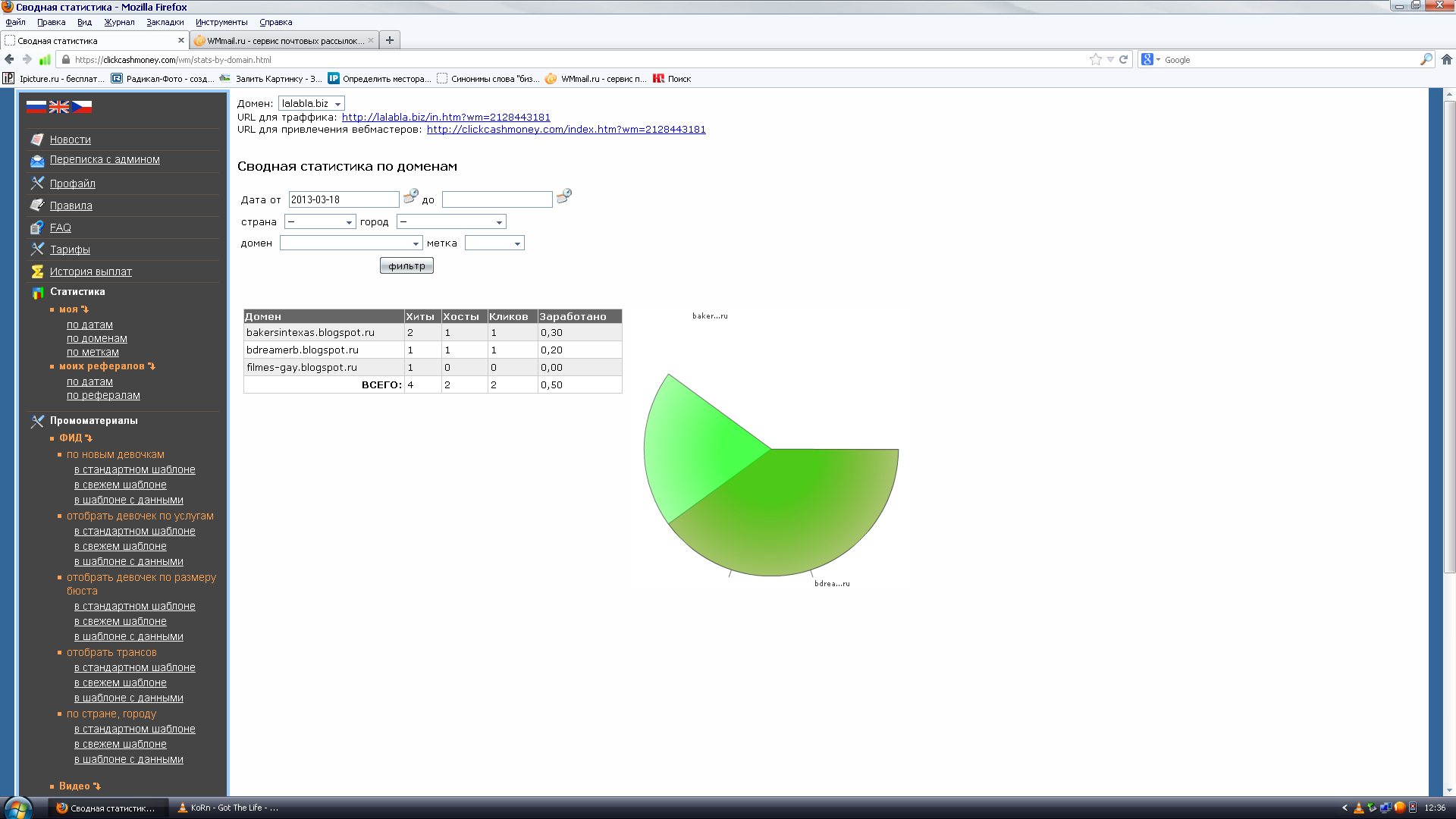Click the system clock in taskbar

pyautogui.click(x=1435, y=808)
